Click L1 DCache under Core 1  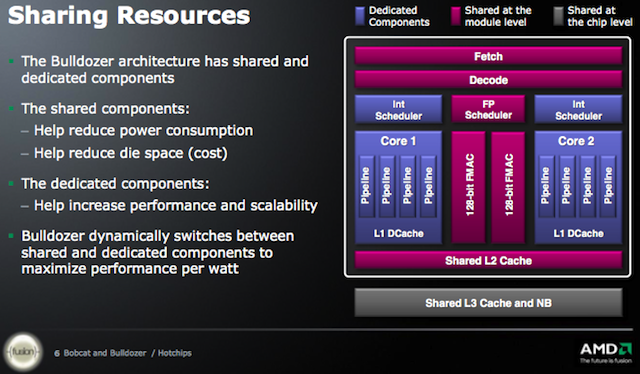(x=398, y=234)
